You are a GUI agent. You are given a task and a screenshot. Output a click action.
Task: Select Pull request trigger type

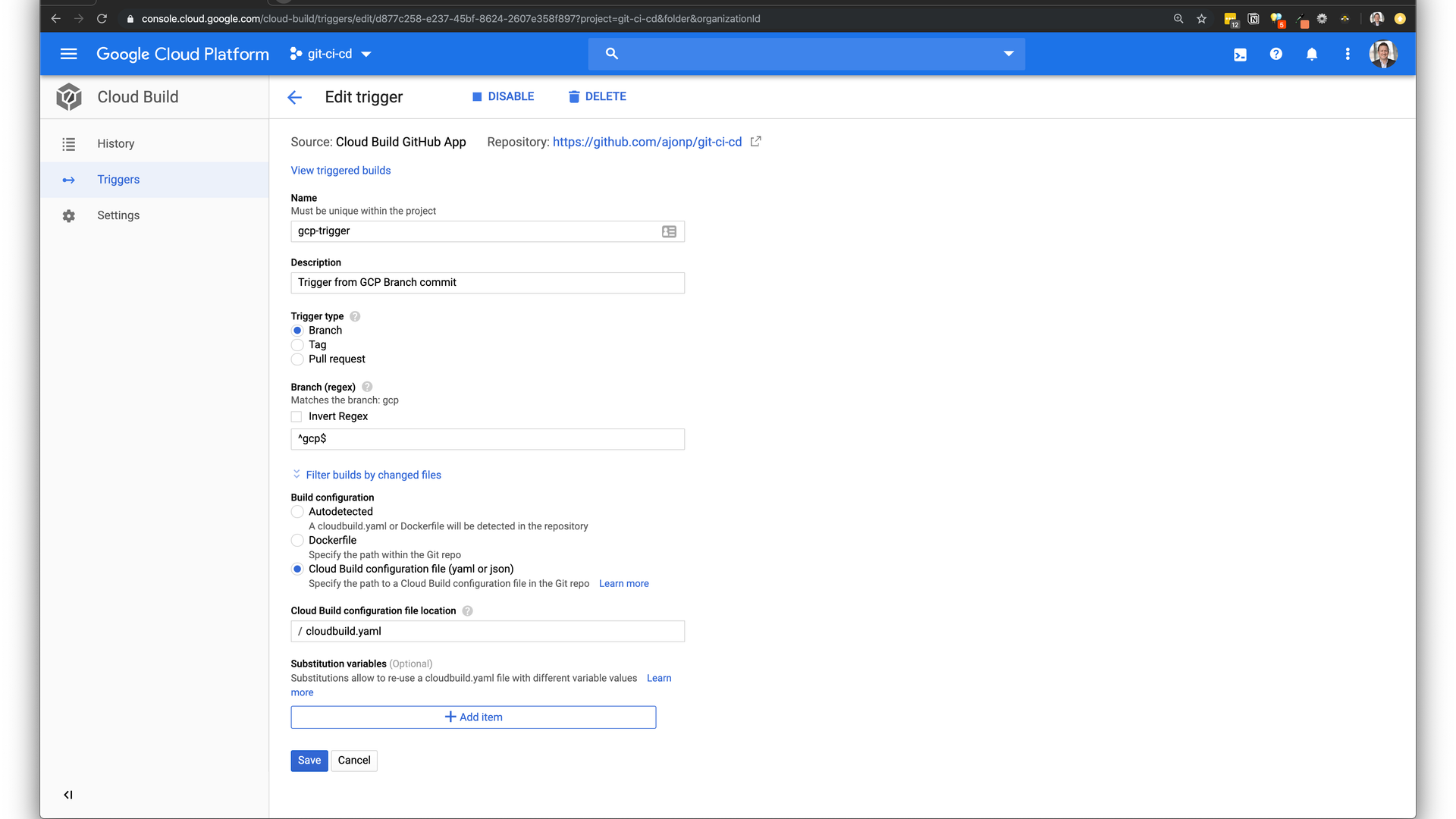pos(297,359)
